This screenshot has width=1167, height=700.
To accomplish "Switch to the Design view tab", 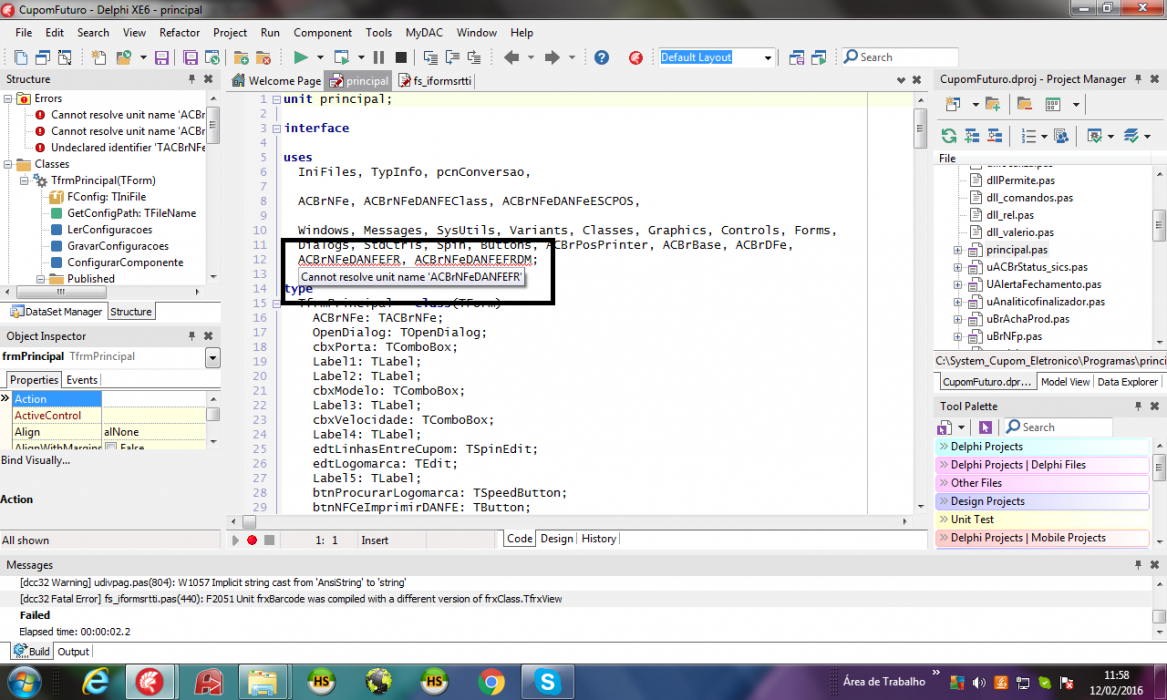I will pos(557,539).
